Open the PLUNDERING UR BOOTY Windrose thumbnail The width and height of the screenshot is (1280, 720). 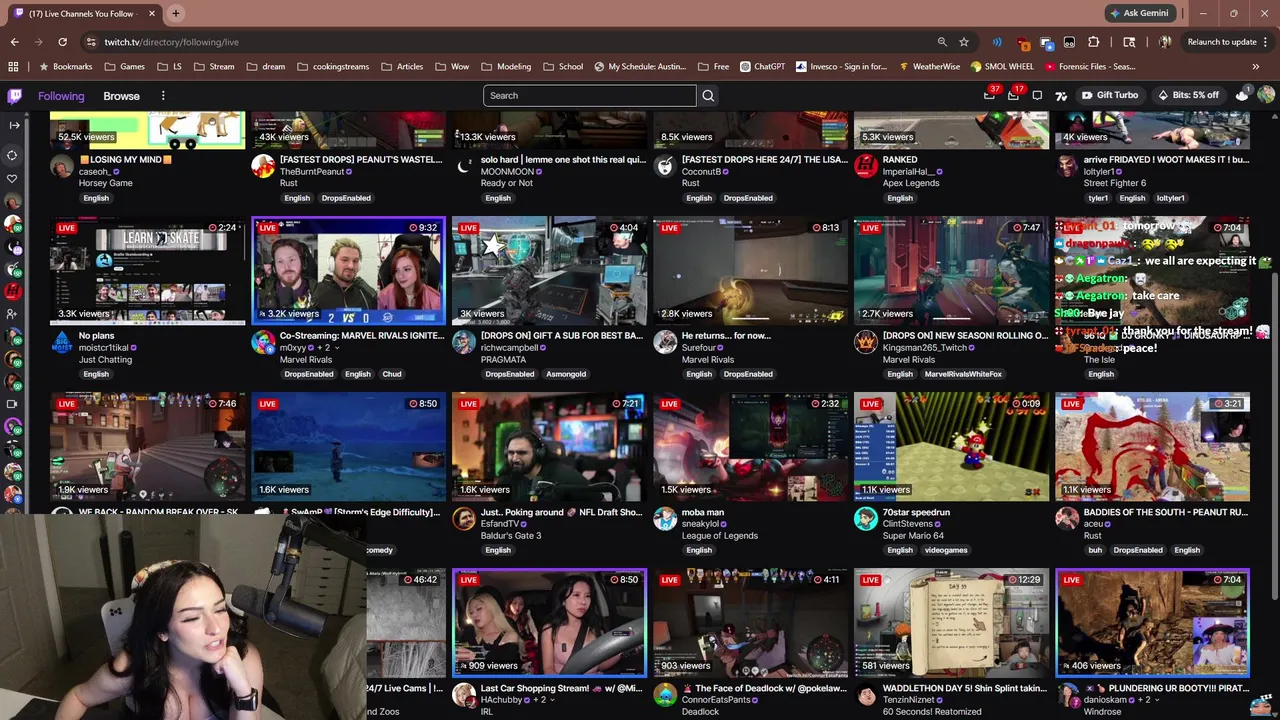(x=1152, y=623)
